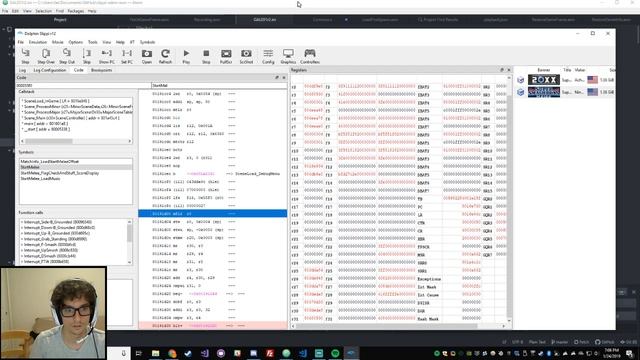Select the Scene_ProcessMajor callstack entry
The height and width of the screenshot is (360, 640).
tap(77, 112)
